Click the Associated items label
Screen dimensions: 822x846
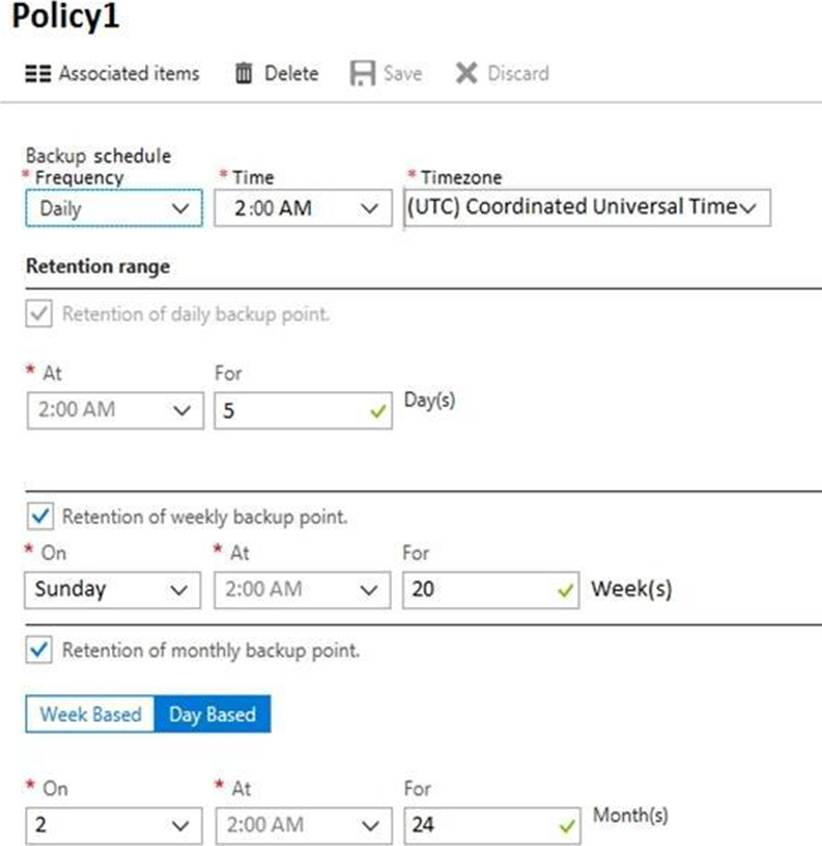click(129, 74)
